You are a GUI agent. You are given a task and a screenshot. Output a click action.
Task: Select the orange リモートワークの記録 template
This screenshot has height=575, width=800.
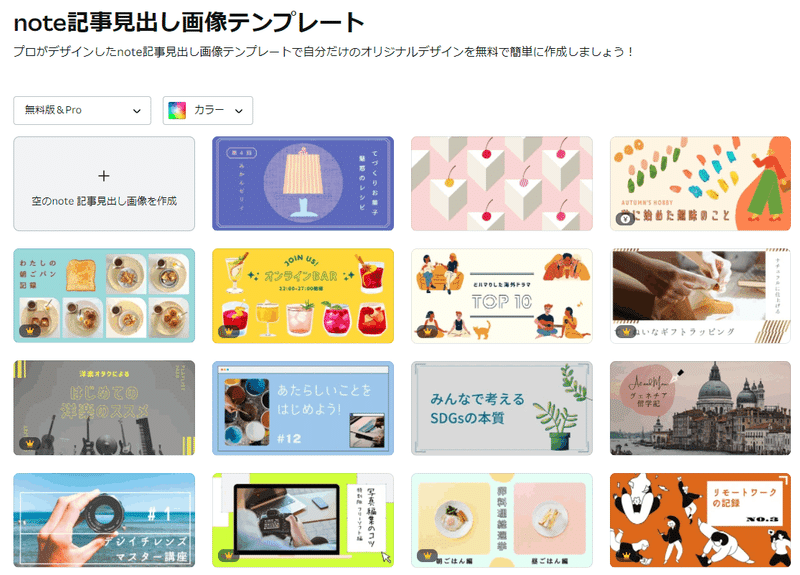coord(701,520)
